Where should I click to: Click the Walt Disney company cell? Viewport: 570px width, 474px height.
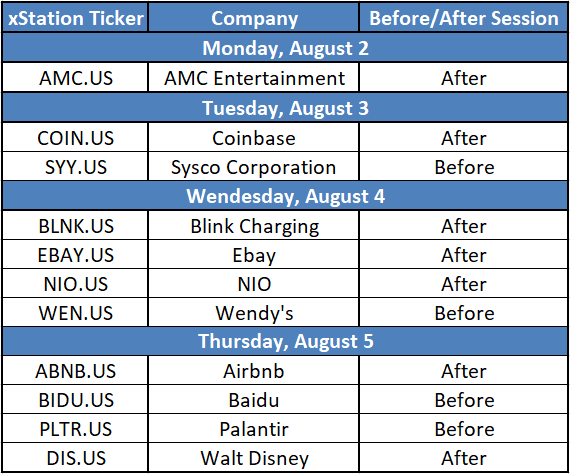pos(254,457)
